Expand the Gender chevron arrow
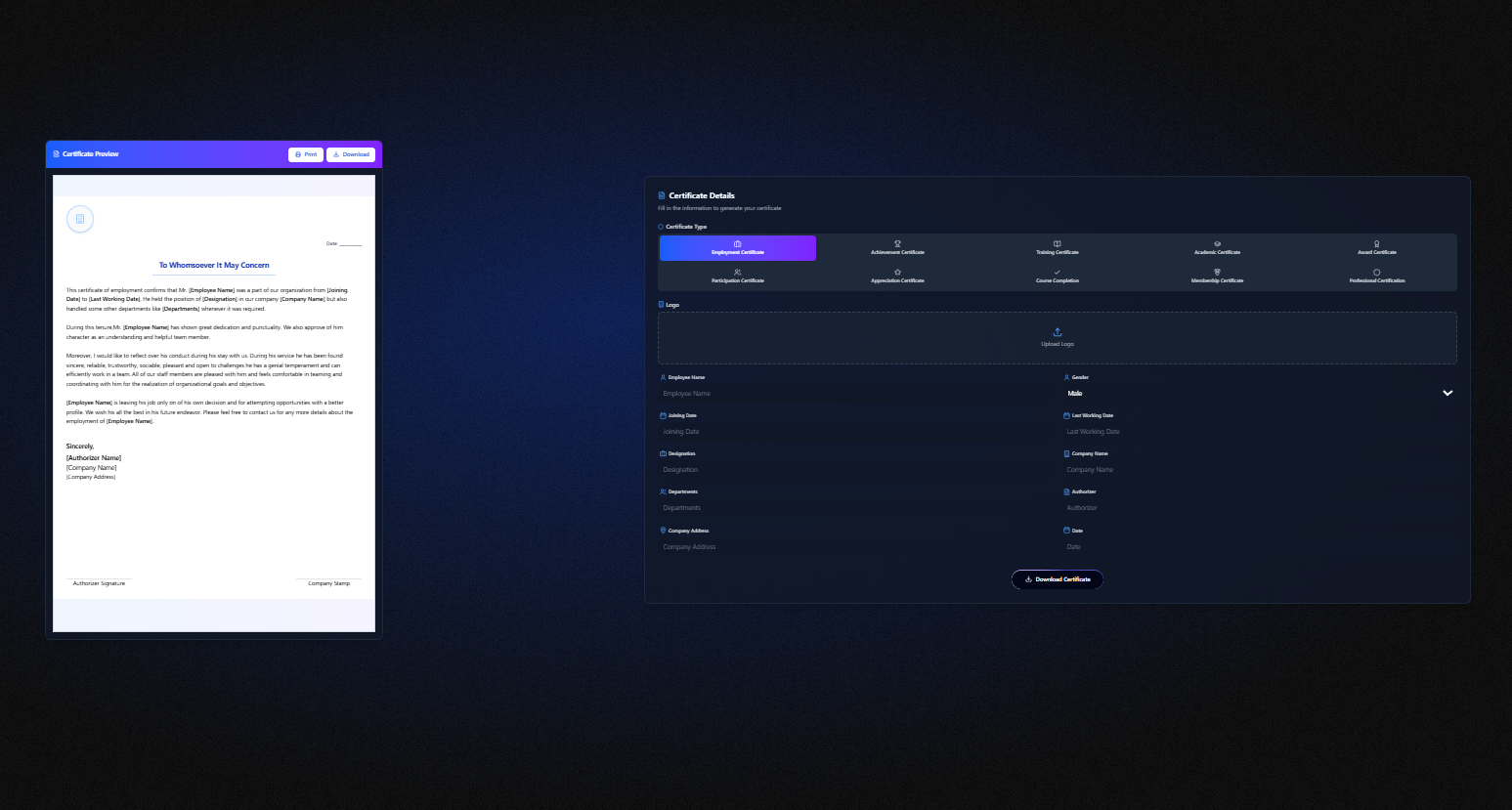 [1447, 393]
